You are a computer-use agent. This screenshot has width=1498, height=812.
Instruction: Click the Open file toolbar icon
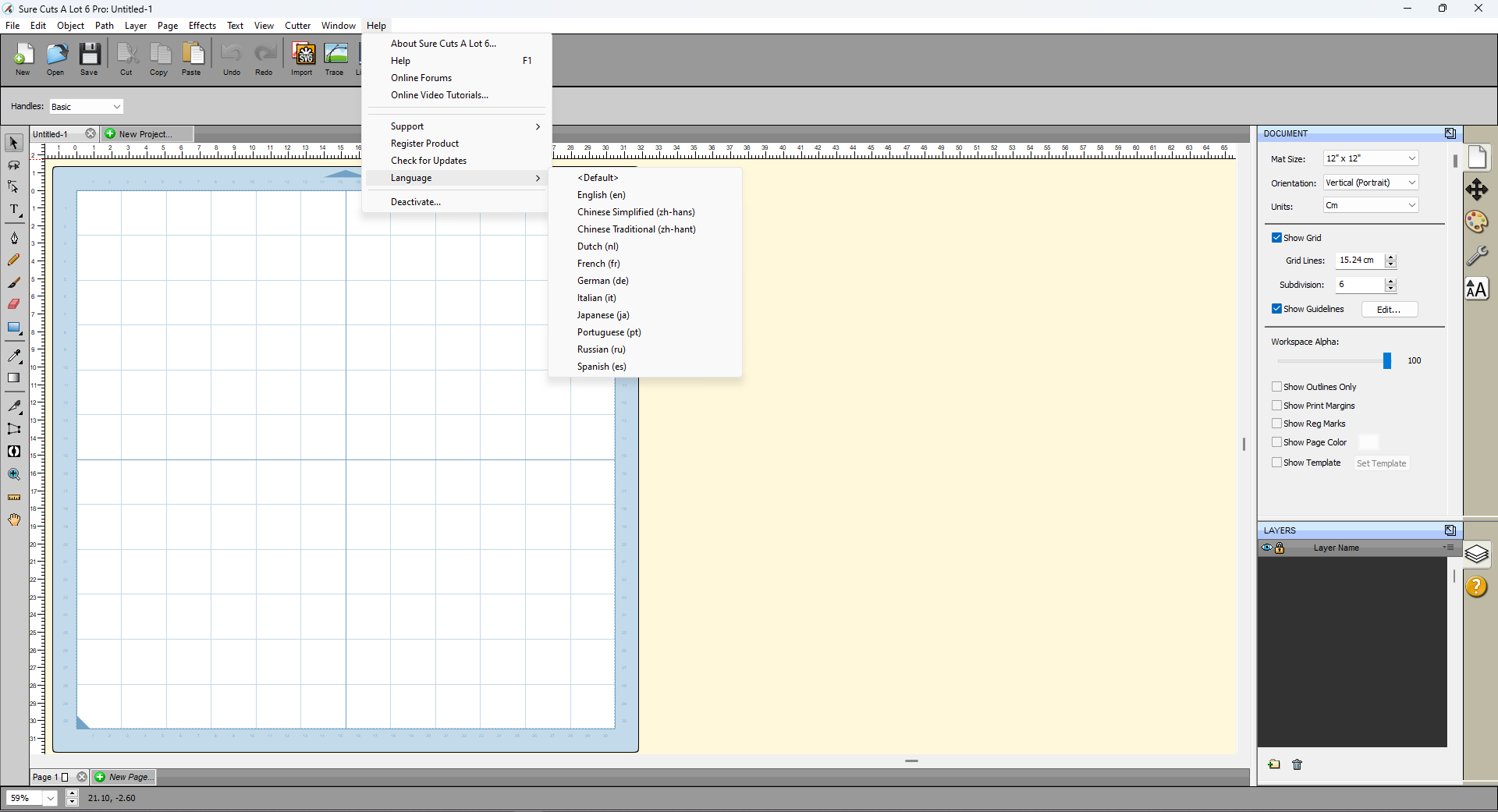coord(55,59)
